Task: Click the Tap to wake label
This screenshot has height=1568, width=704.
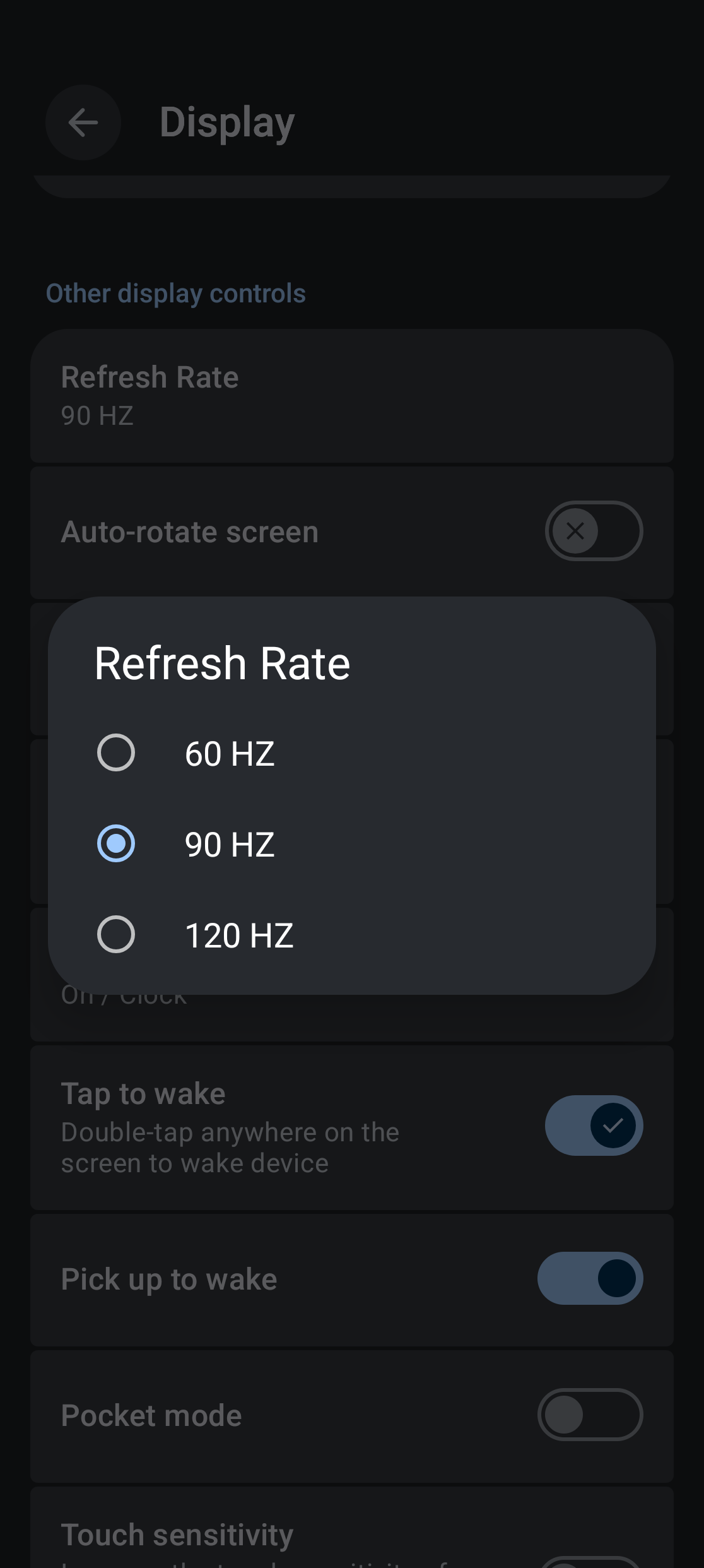Action: (x=143, y=1094)
